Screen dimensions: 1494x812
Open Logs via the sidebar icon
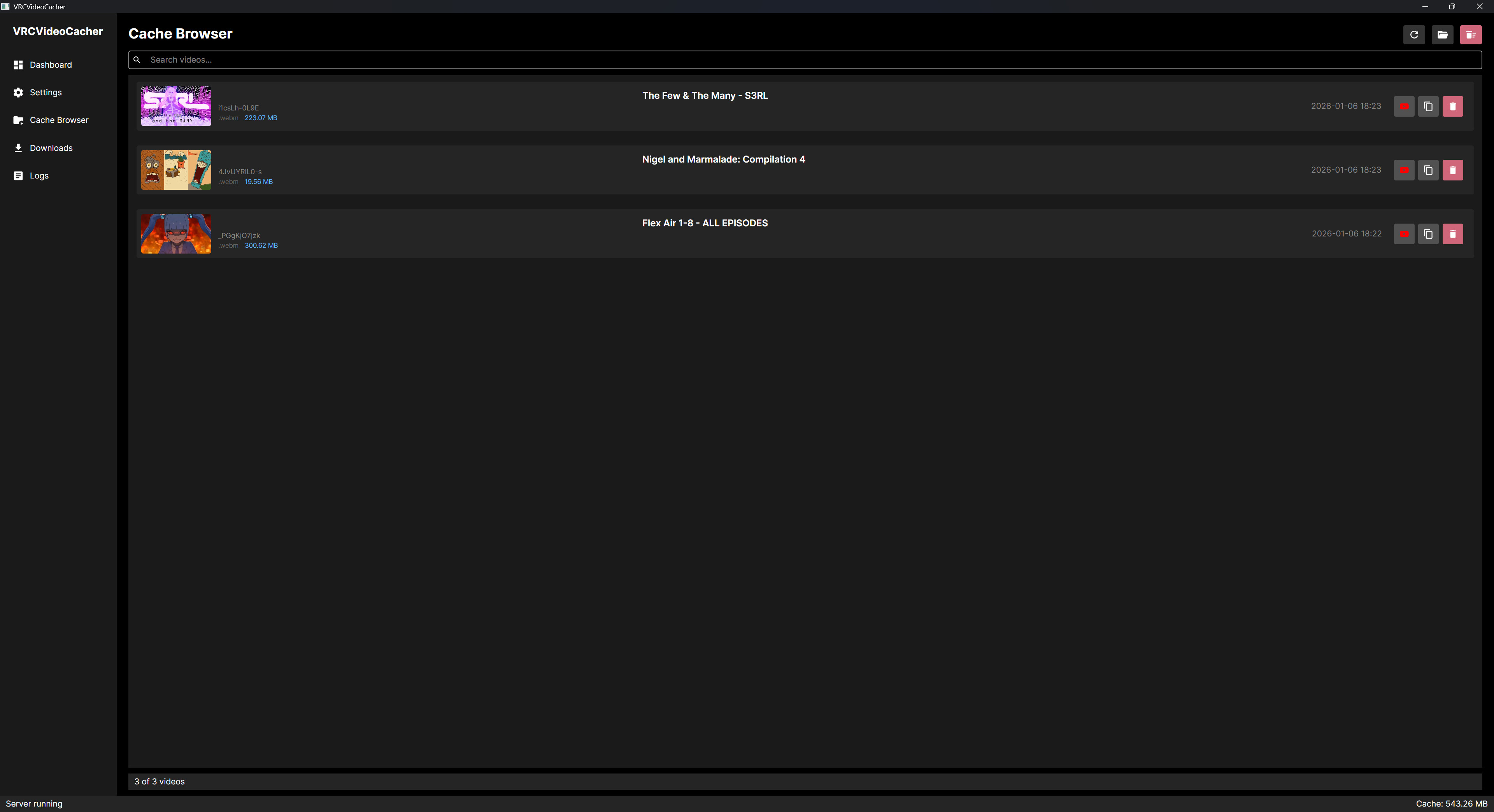coord(18,176)
